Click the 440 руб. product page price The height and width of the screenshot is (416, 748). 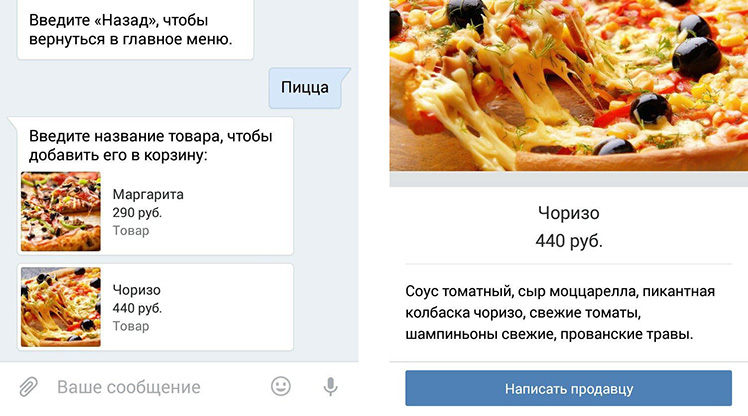click(x=569, y=241)
